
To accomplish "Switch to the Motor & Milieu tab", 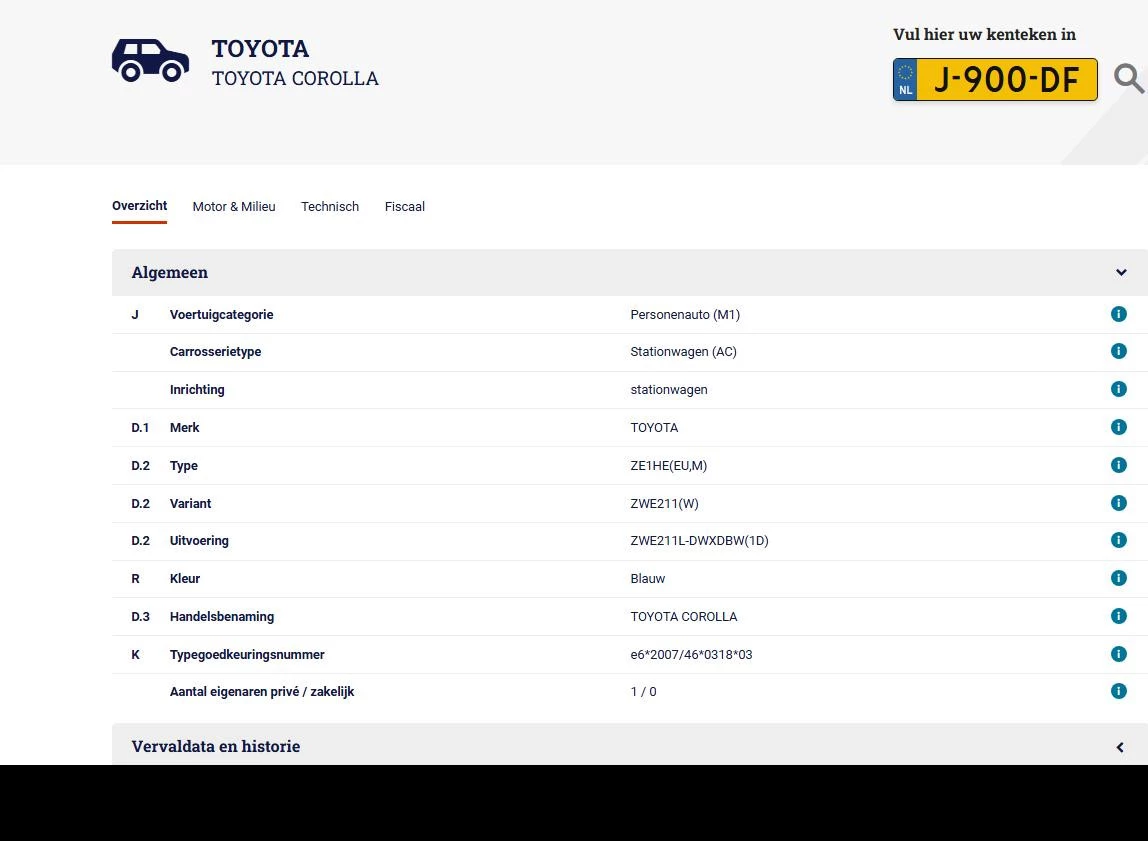I will tap(234, 207).
